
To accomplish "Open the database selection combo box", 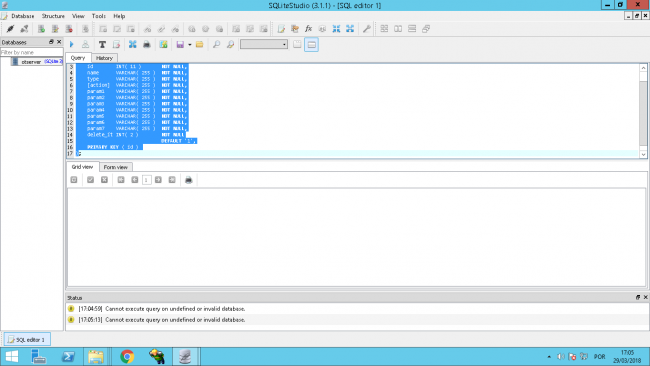I will coord(264,44).
